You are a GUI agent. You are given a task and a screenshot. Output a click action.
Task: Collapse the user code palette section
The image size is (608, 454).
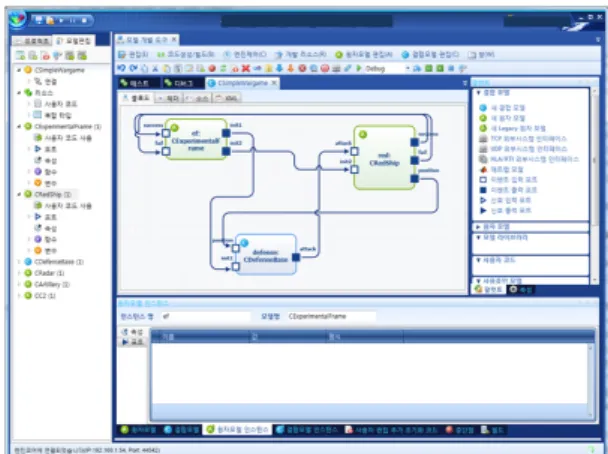478,260
